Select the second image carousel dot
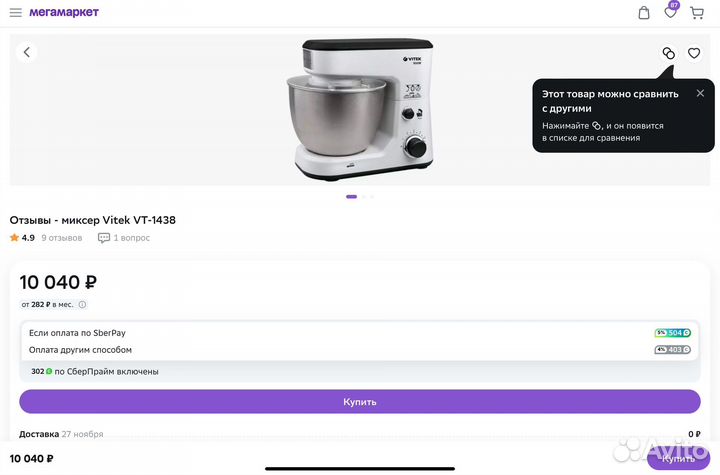The width and height of the screenshot is (720, 475). pyautogui.click(x=364, y=197)
